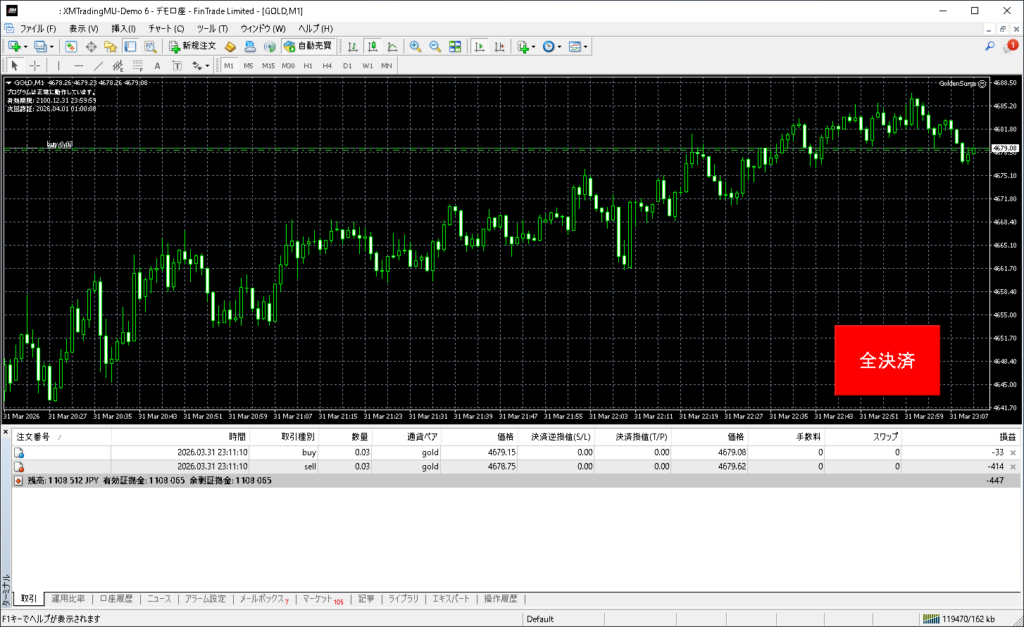The width and height of the screenshot is (1024, 627).
Task: Expand the timeframe periods clock dropdown
Action: [560, 46]
